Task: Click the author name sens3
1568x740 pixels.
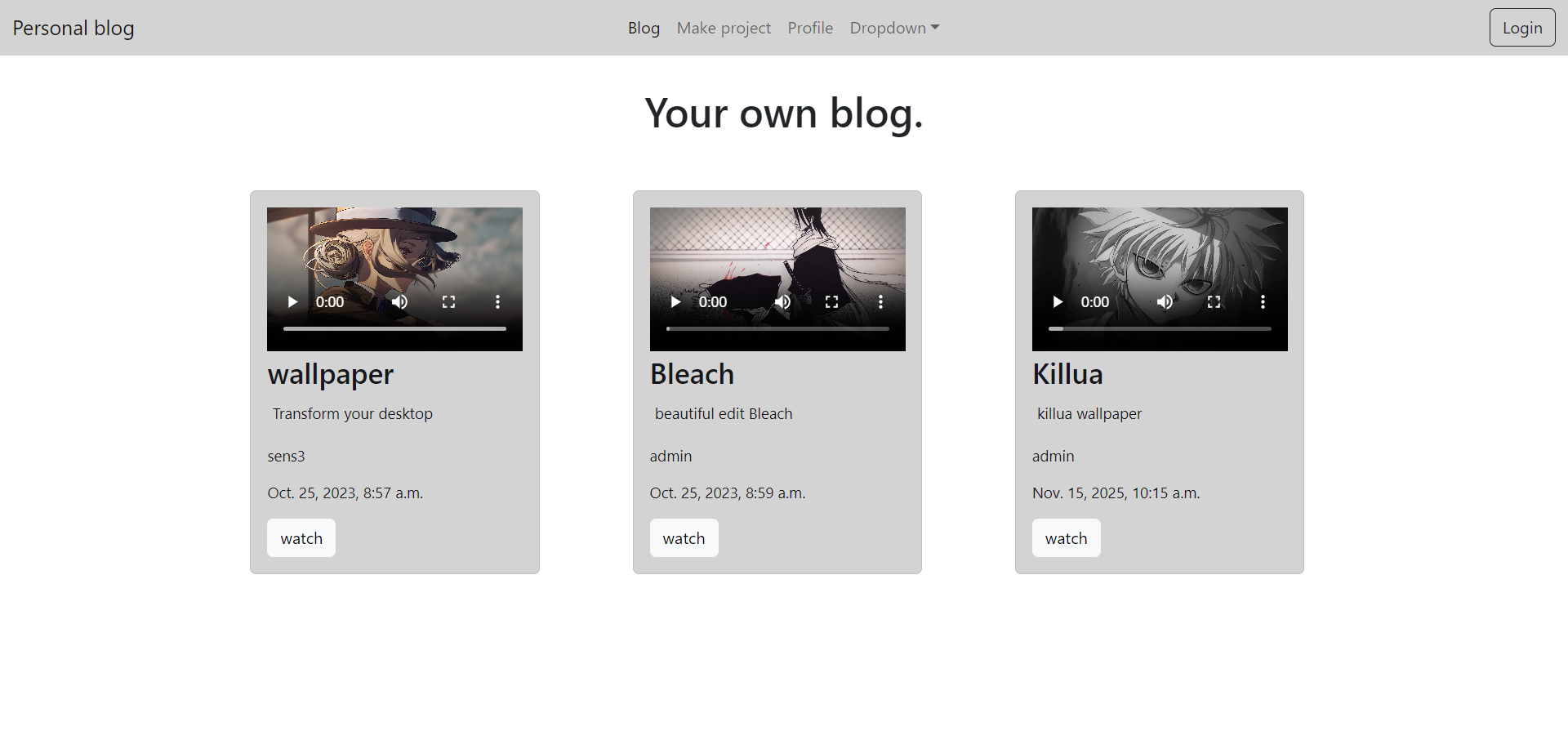Action: [286, 457]
